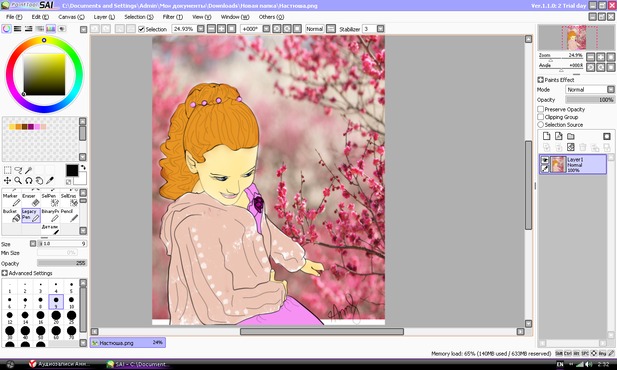Screen dimensions: 617x370
Task: Toggle the HSV slider panel
Action: pos(28,29)
